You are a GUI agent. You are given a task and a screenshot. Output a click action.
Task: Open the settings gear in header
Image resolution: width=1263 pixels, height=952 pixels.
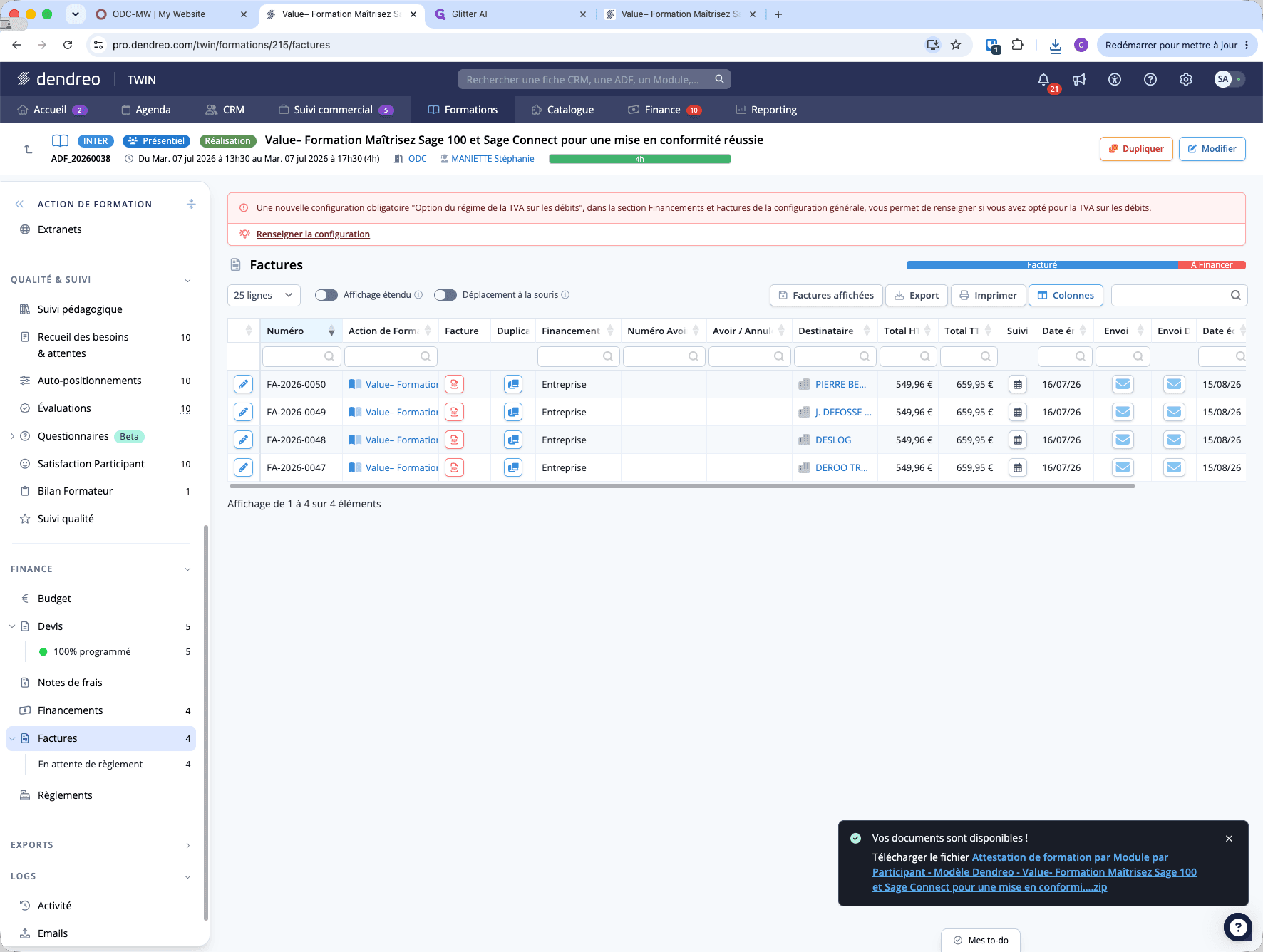click(x=1186, y=80)
